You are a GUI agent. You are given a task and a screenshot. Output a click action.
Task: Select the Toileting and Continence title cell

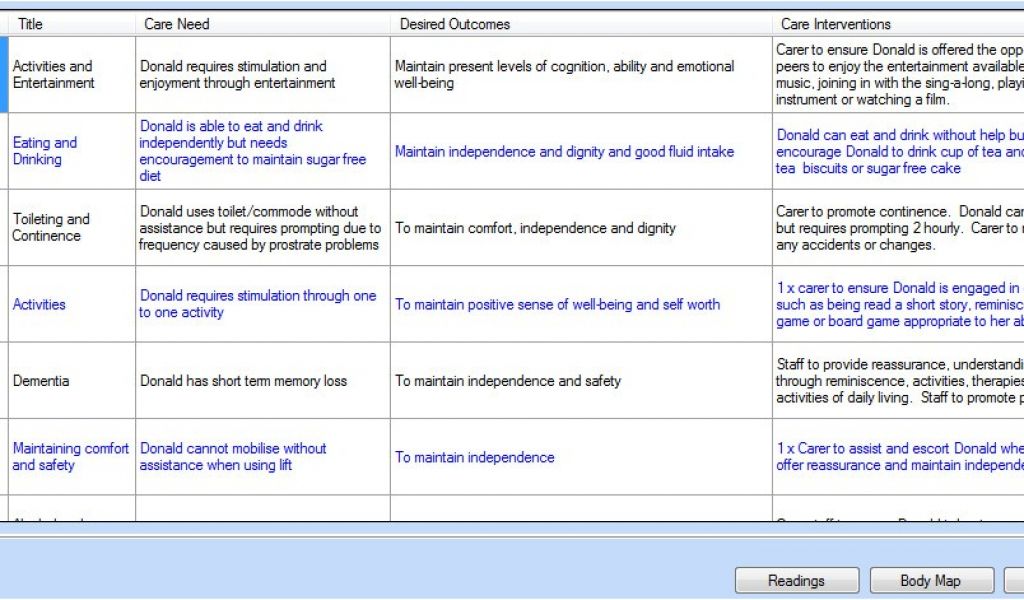click(x=50, y=227)
